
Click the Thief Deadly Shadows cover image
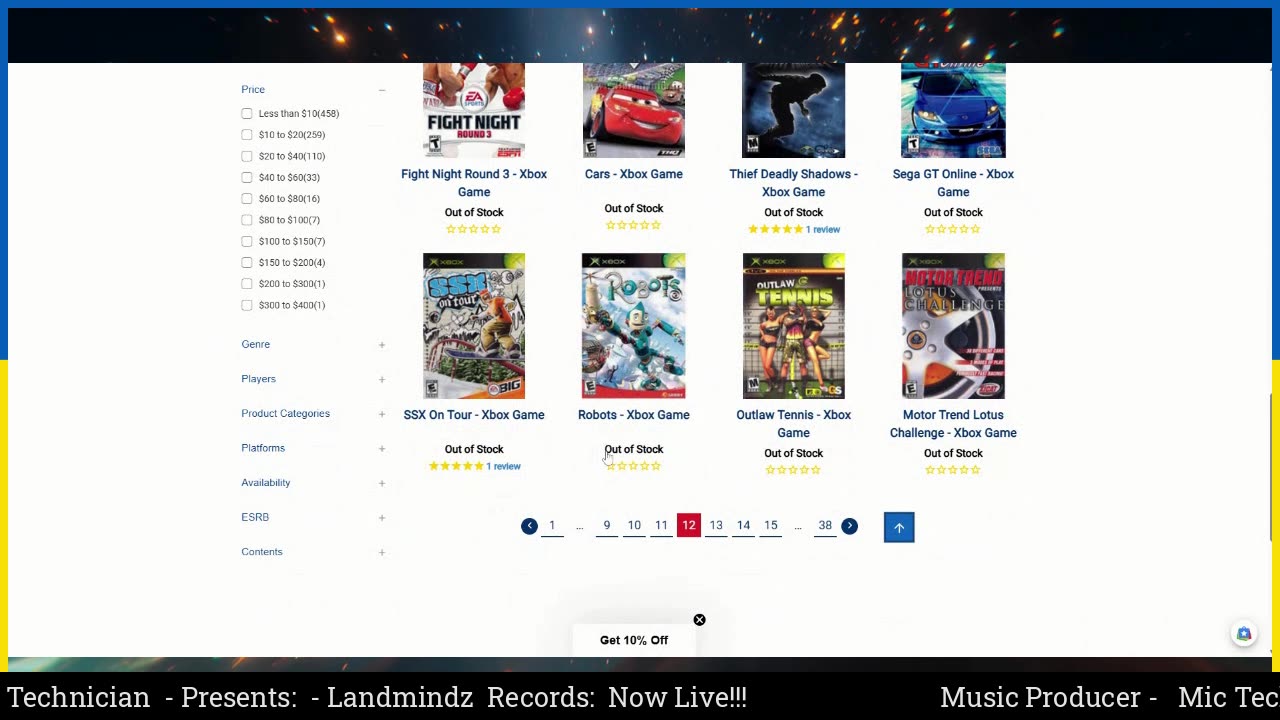coord(793,110)
